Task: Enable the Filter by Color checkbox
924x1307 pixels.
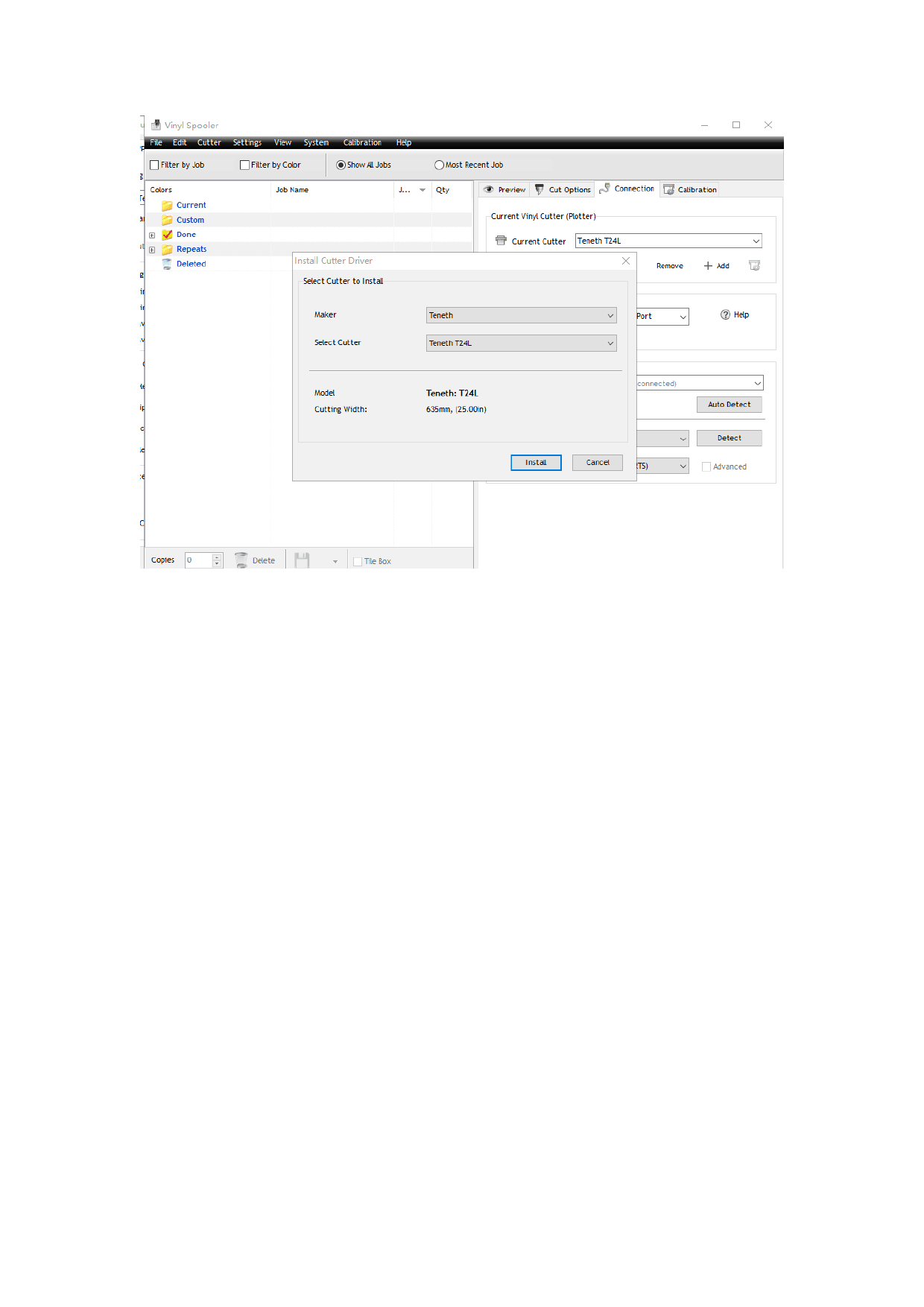Action: pos(244,165)
